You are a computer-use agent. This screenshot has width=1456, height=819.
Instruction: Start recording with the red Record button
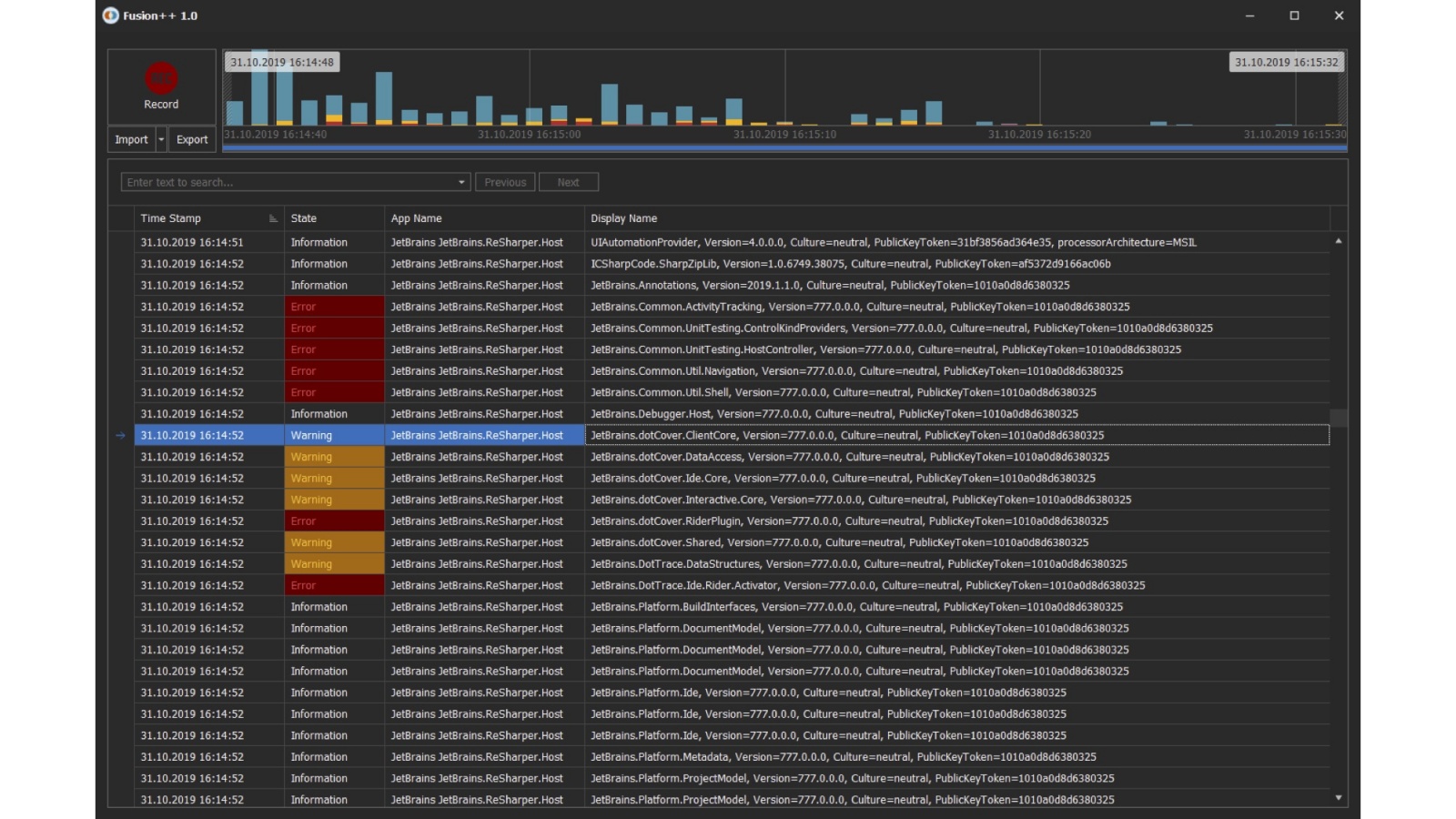(161, 86)
